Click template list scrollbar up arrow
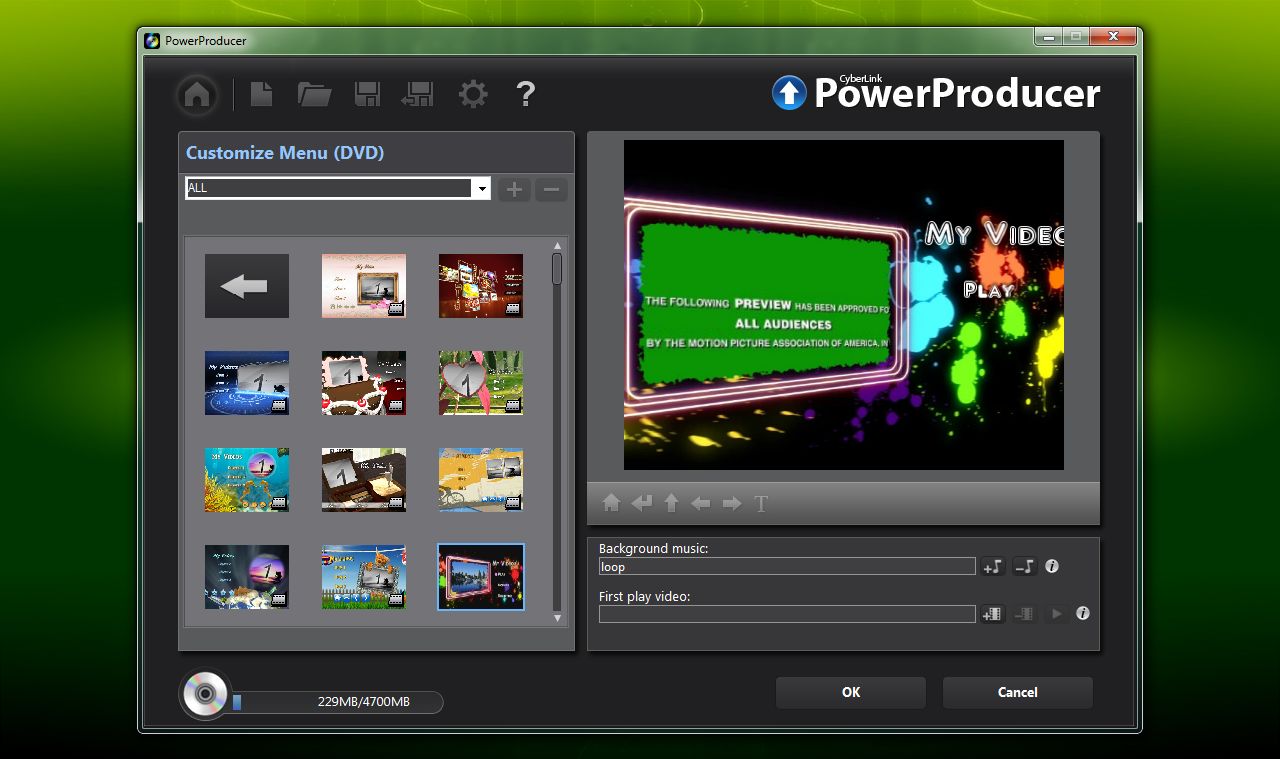 [558, 246]
